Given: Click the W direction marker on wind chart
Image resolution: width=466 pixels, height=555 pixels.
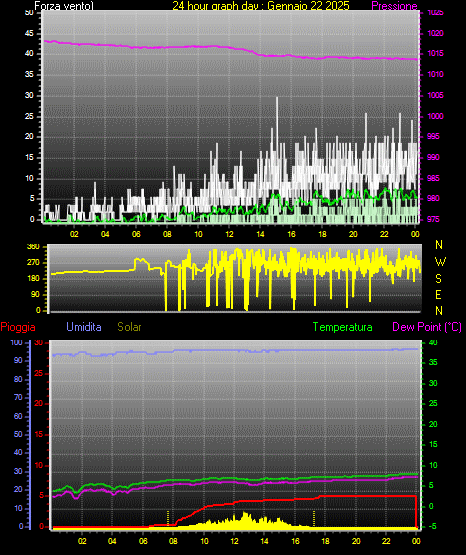Looking at the screenshot, I should tap(440, 262).
